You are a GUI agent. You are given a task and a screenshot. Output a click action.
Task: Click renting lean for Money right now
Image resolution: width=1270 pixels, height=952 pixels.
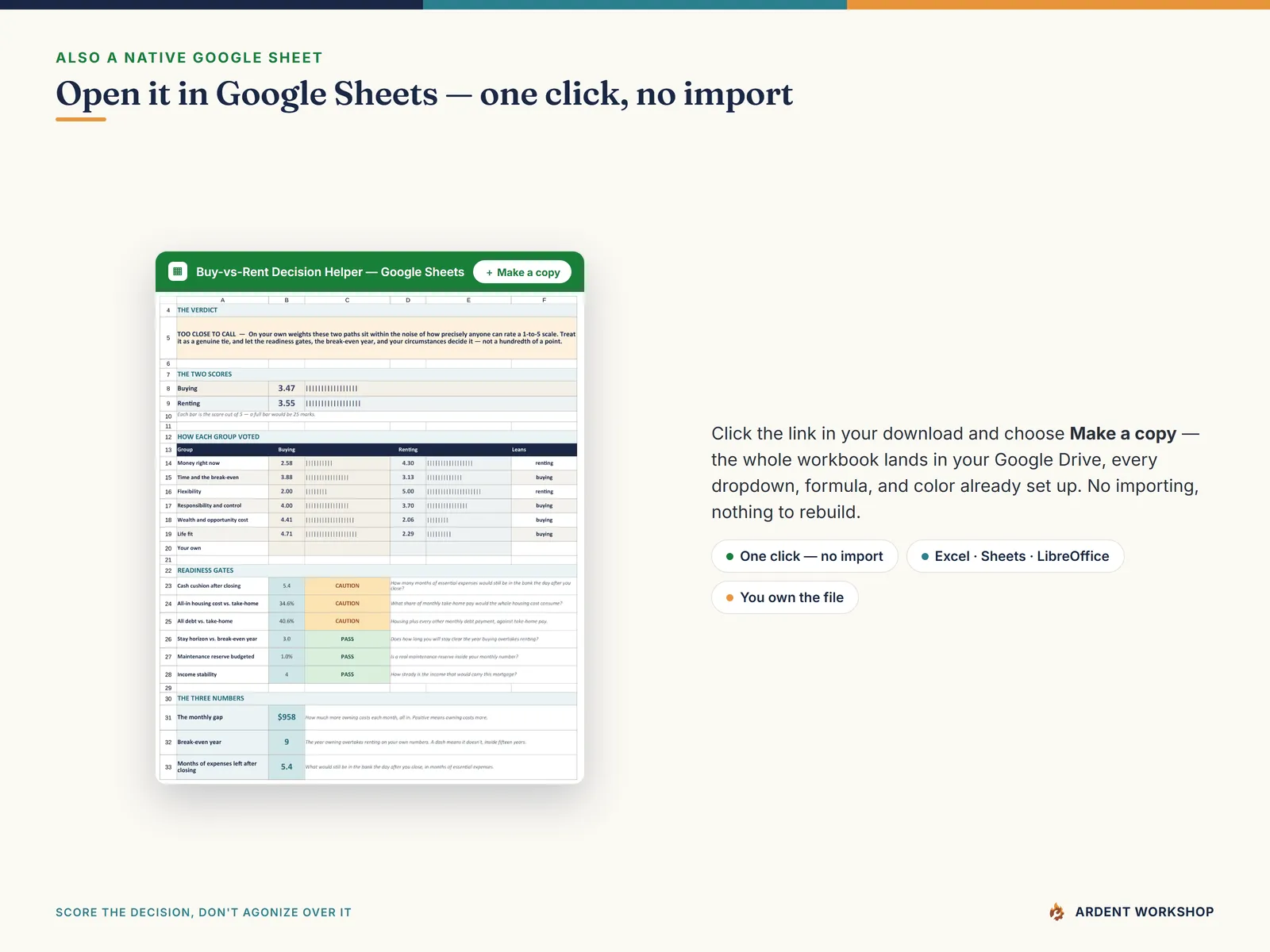pyautogui.click(x=545, y=463)
